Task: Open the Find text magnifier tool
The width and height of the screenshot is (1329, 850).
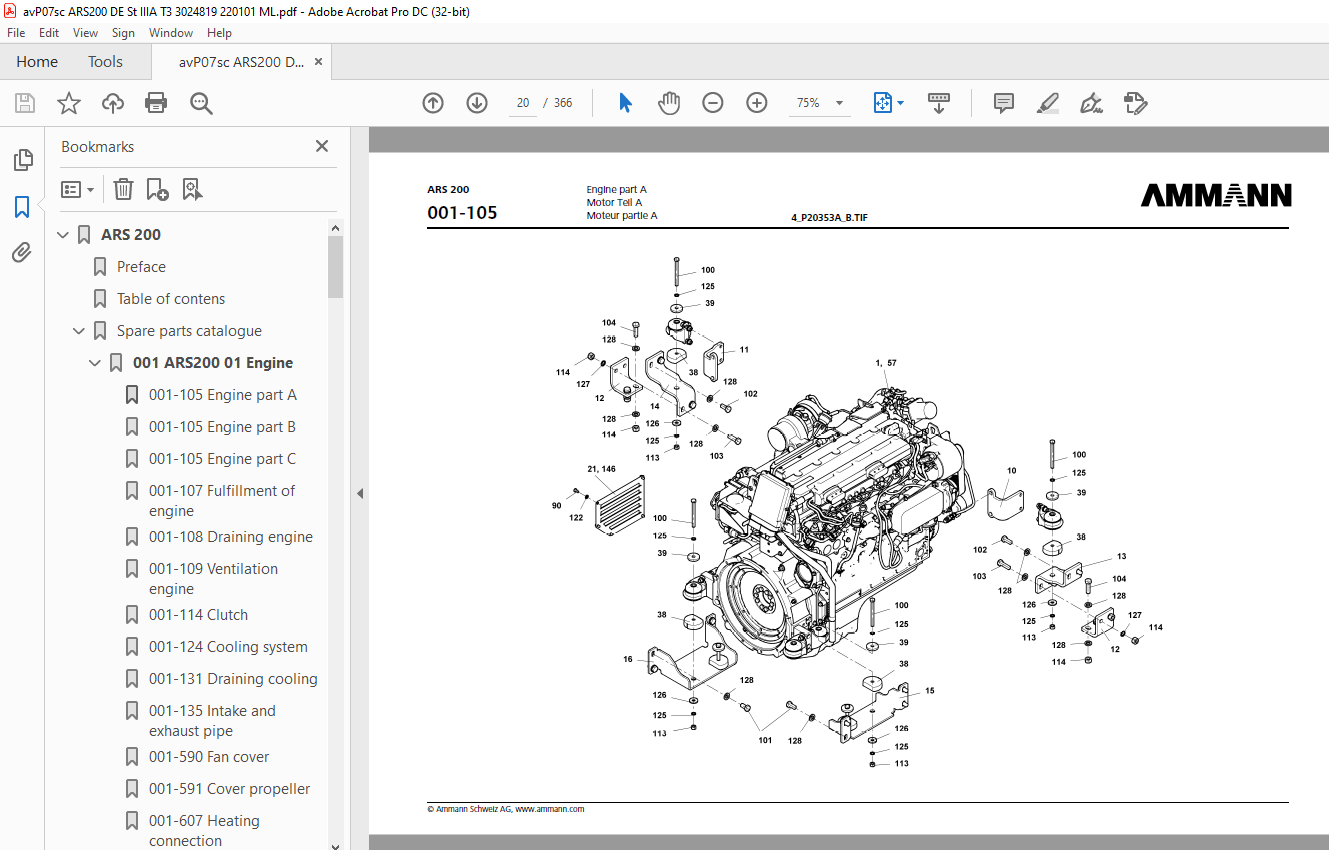Action: [x=201, y=103]
